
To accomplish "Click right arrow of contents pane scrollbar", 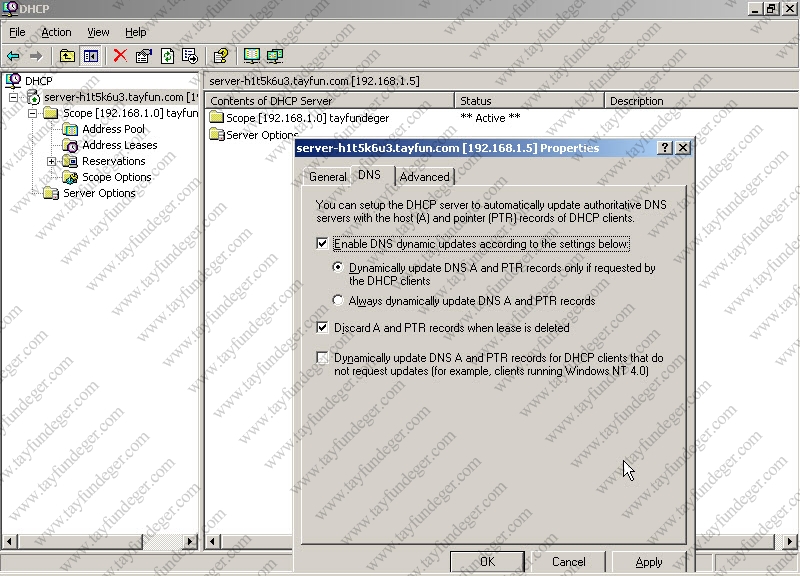I will click(789, 541).
